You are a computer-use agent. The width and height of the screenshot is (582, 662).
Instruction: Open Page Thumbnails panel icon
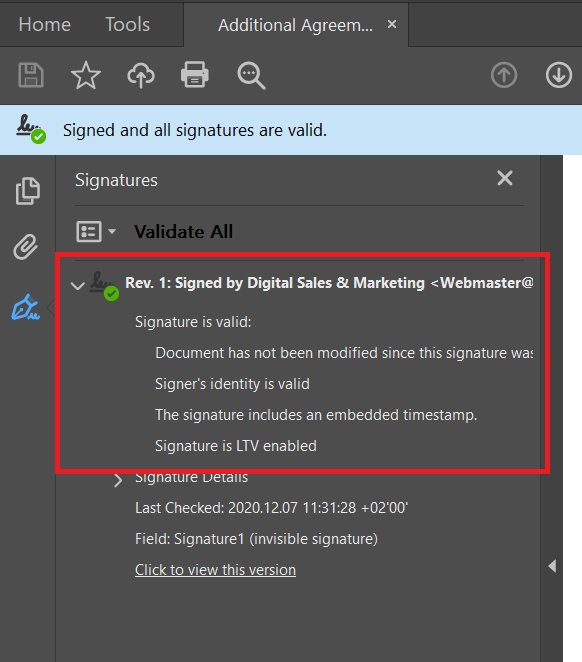28,191
